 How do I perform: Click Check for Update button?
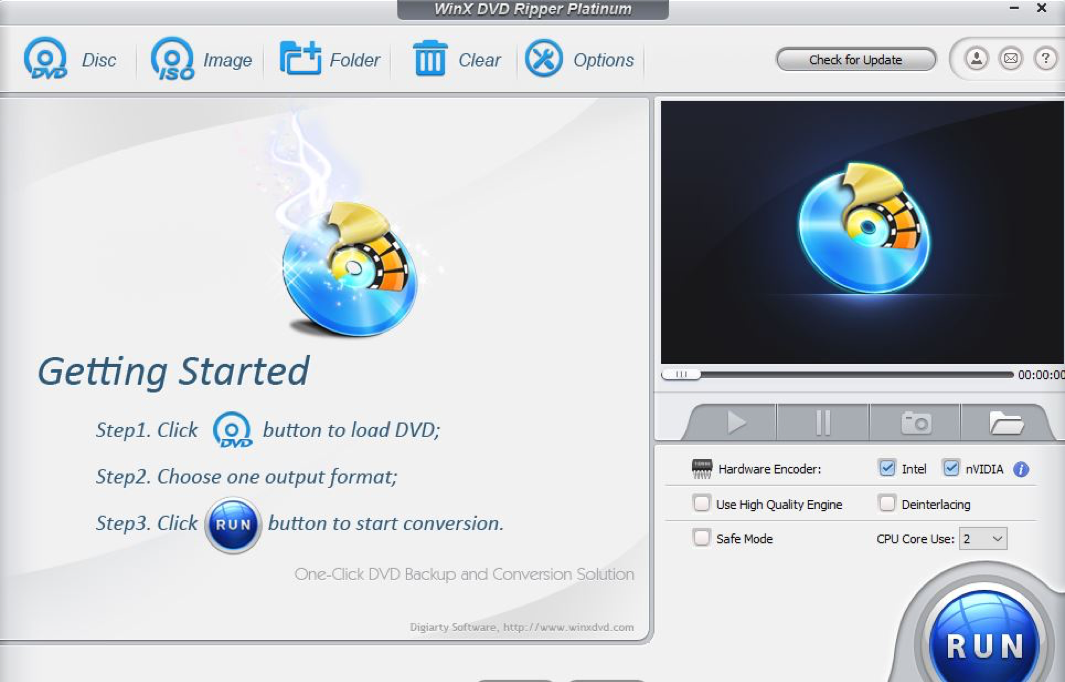click(855, 60)
